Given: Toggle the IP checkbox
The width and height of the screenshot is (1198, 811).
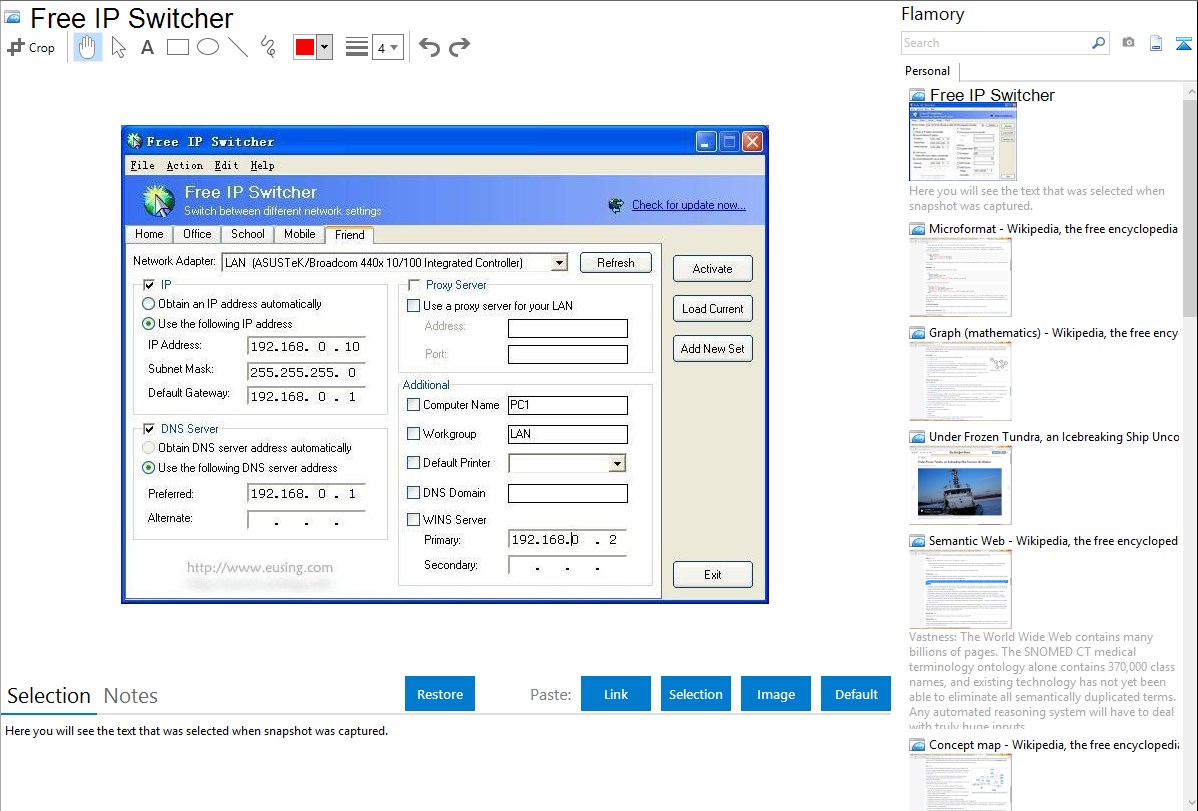Looking at the screenshot, I should pyautogui.click(x=149, y=284).
